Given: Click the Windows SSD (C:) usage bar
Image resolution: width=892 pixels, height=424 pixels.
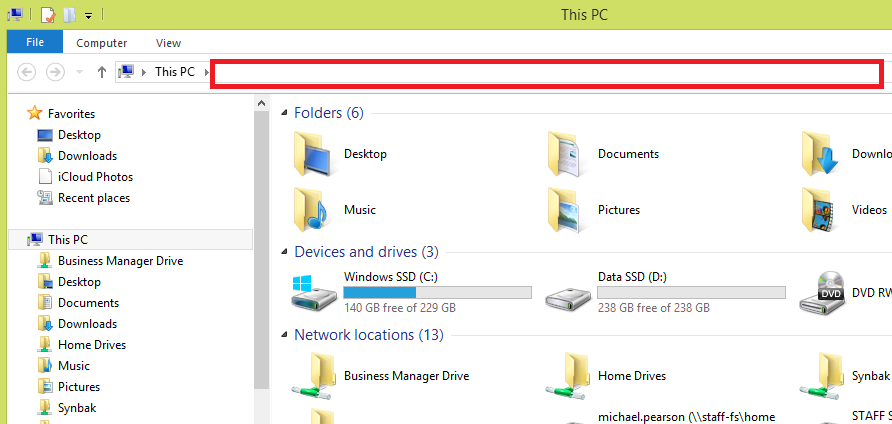Looking at the screenshot, I should [437, 293].
